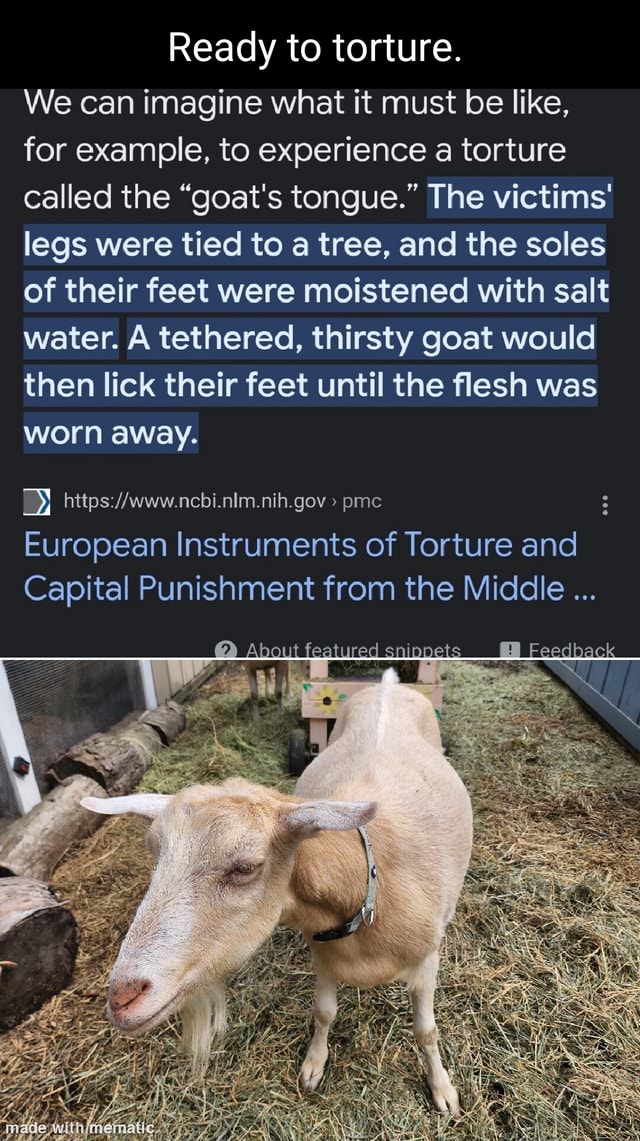This screenshot has height=1141, width=640.
Task: Click the Feedback exclamation icon
Action: [x=511, y=650]
